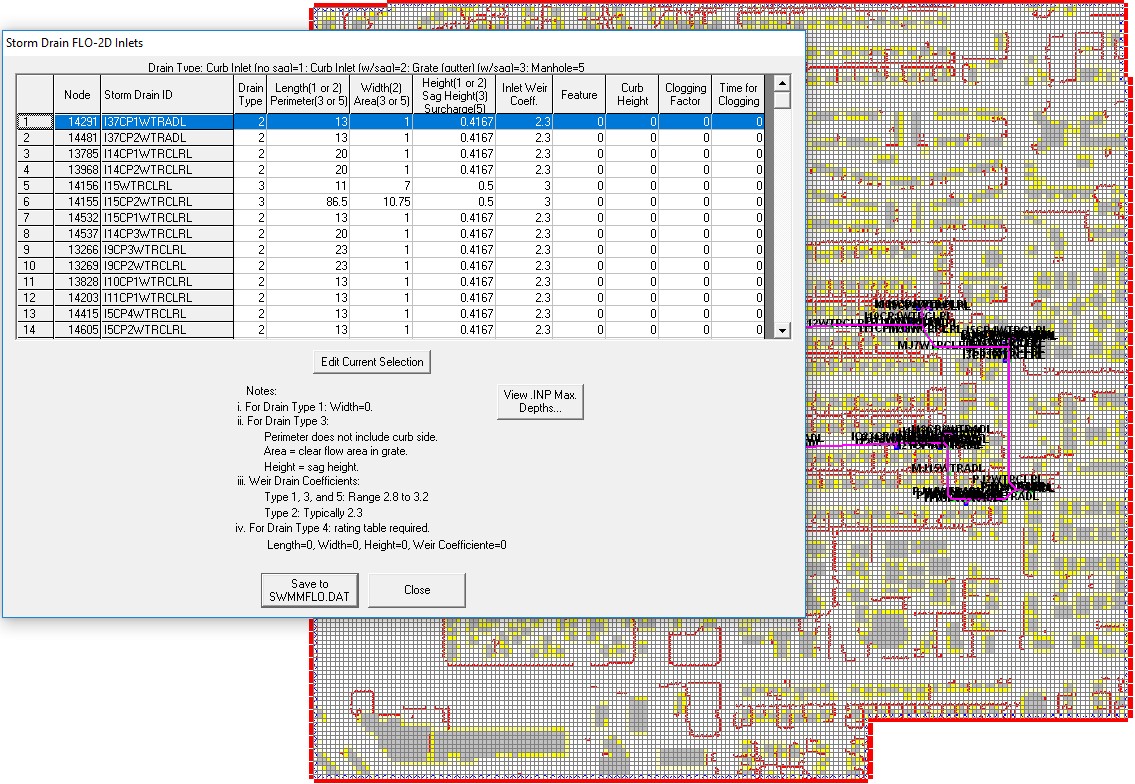Open View .INP Max. Depths dialog
1135x784 pixels.
coord(540,402)
